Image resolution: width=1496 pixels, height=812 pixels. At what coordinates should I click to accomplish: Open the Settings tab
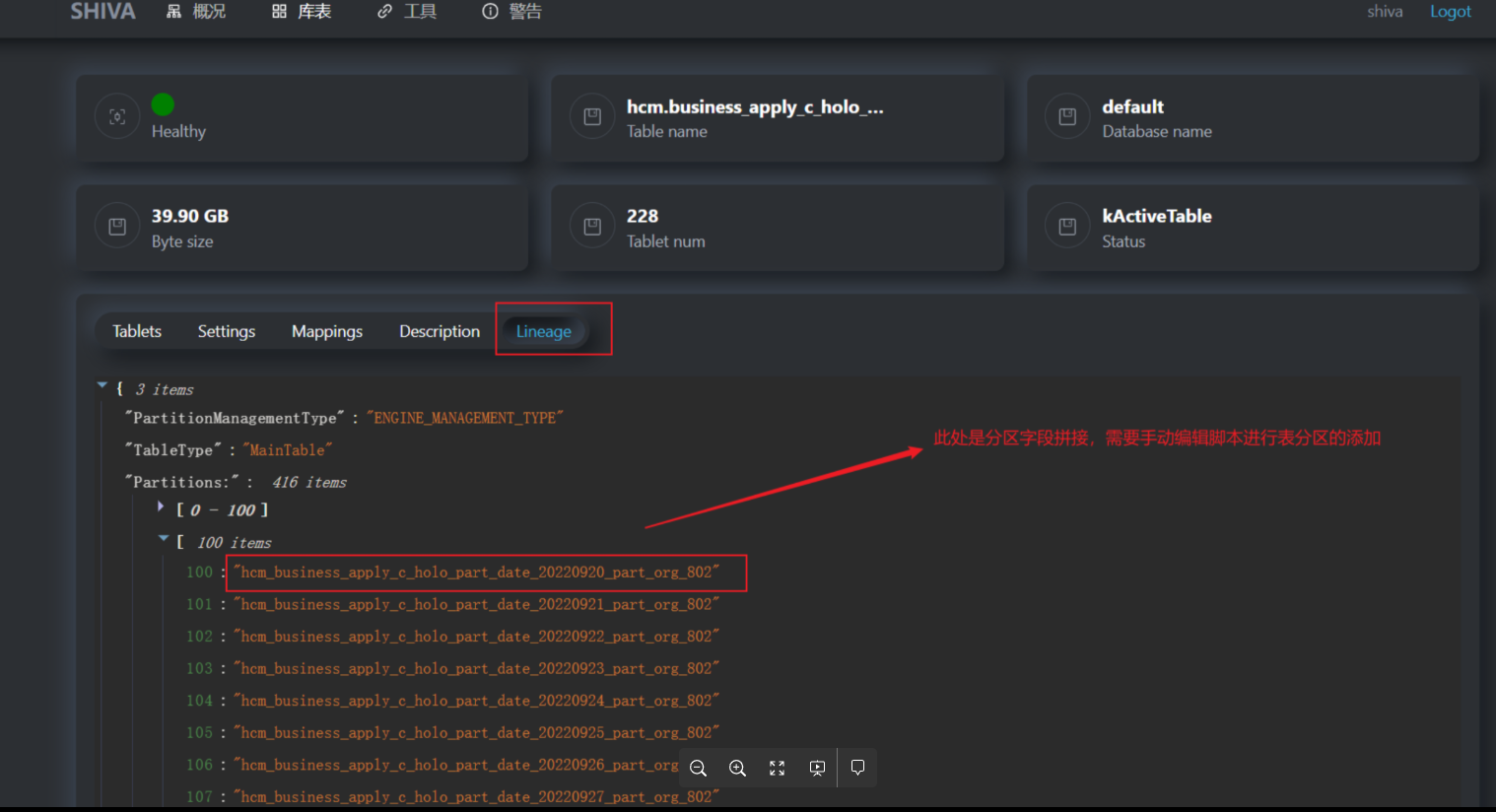(x=226, y=331)
